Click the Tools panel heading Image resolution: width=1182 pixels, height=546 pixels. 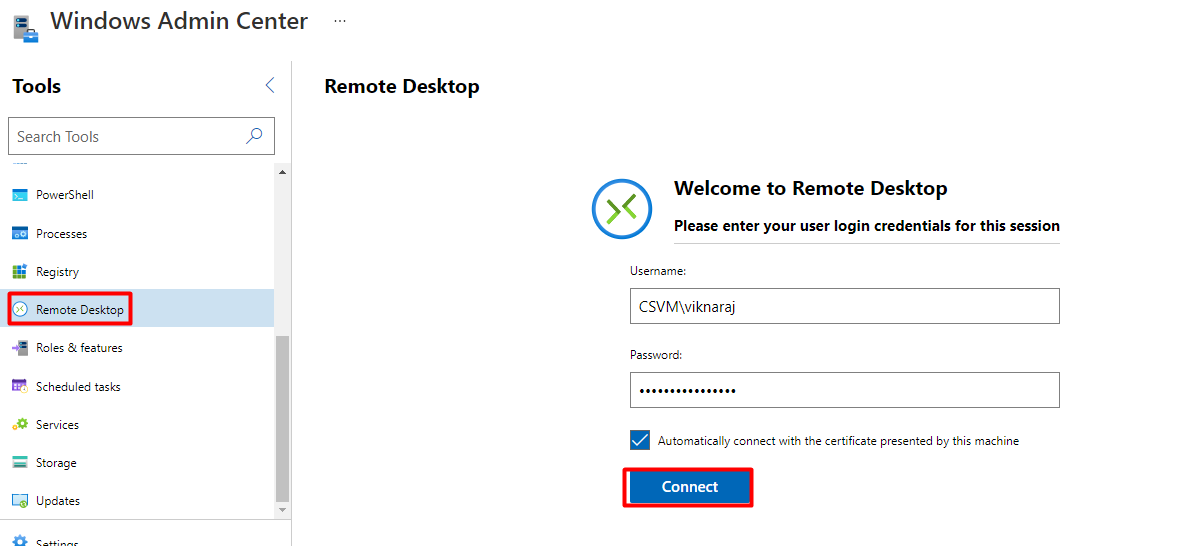click(x=37, y=86)
